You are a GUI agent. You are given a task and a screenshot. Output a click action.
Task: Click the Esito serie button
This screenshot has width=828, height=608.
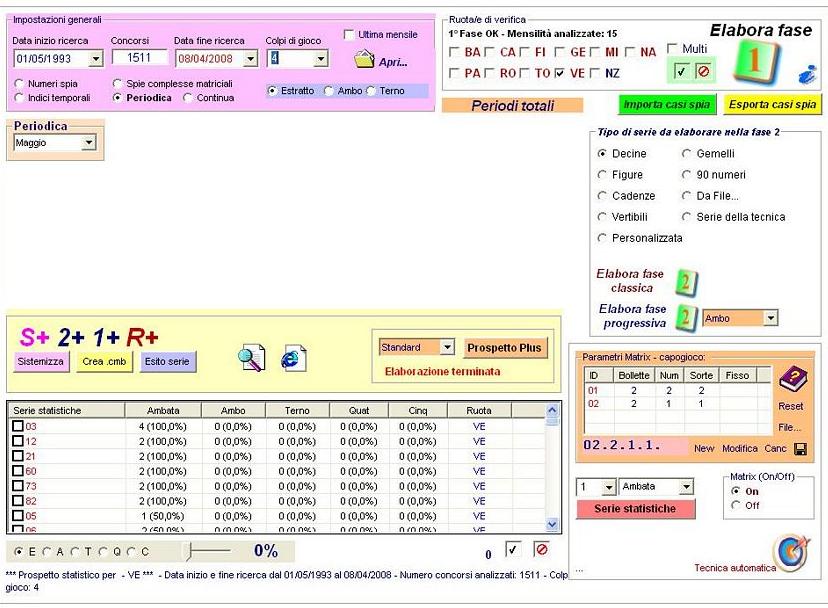tap(167, 361)
